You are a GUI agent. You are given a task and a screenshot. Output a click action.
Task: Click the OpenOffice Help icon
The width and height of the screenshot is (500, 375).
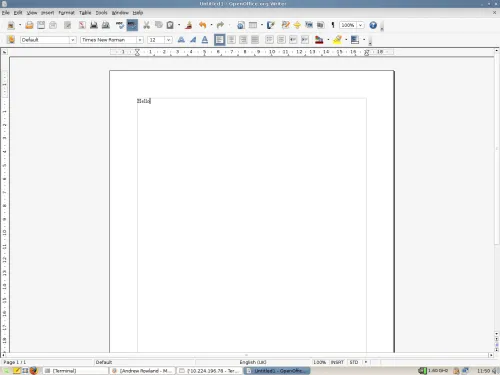(x=373, y=25)
